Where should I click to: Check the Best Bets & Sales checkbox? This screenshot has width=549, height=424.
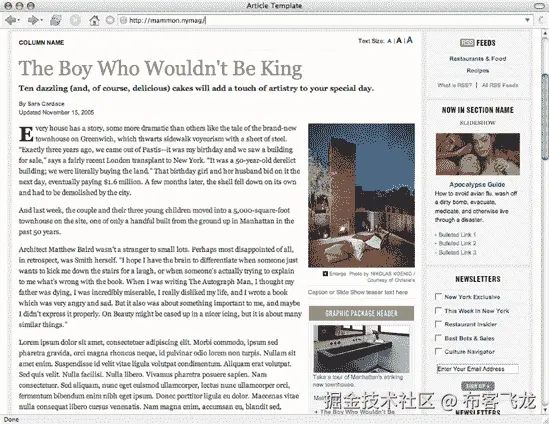[438, 338]
